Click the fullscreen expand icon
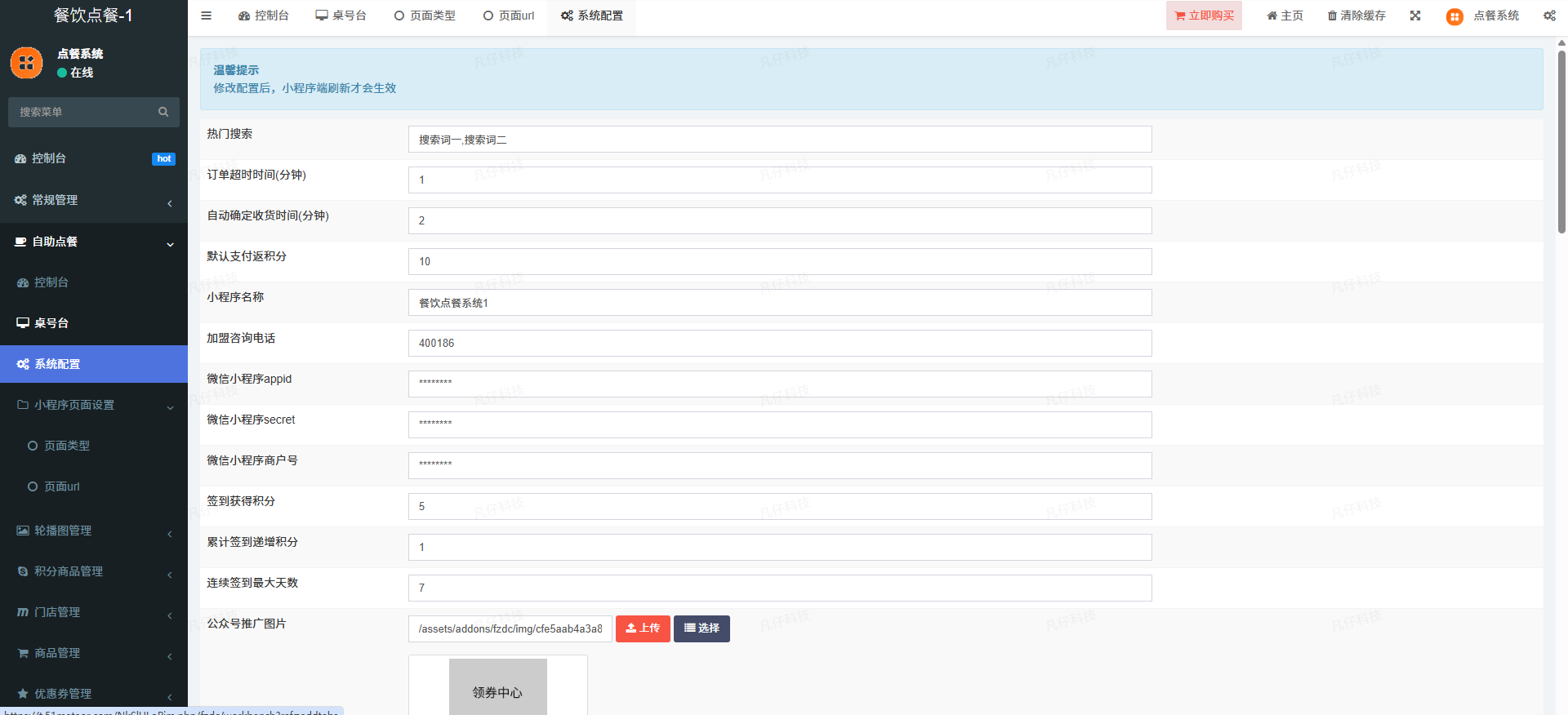This screenshot has height=715, width=1568. (x=1415, y=16)
